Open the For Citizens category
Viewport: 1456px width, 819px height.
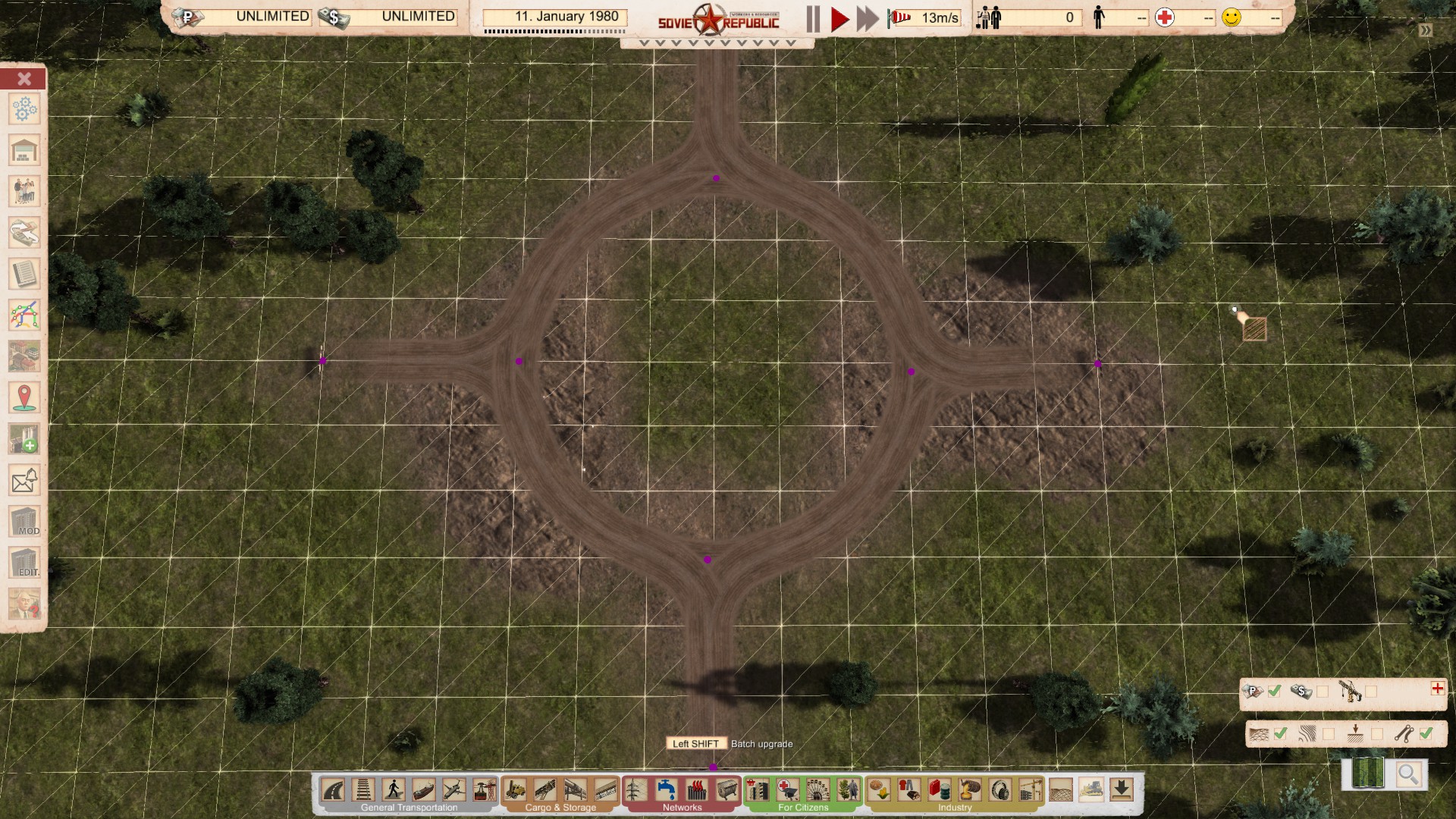pyautogui.click(x=803, y=808)
